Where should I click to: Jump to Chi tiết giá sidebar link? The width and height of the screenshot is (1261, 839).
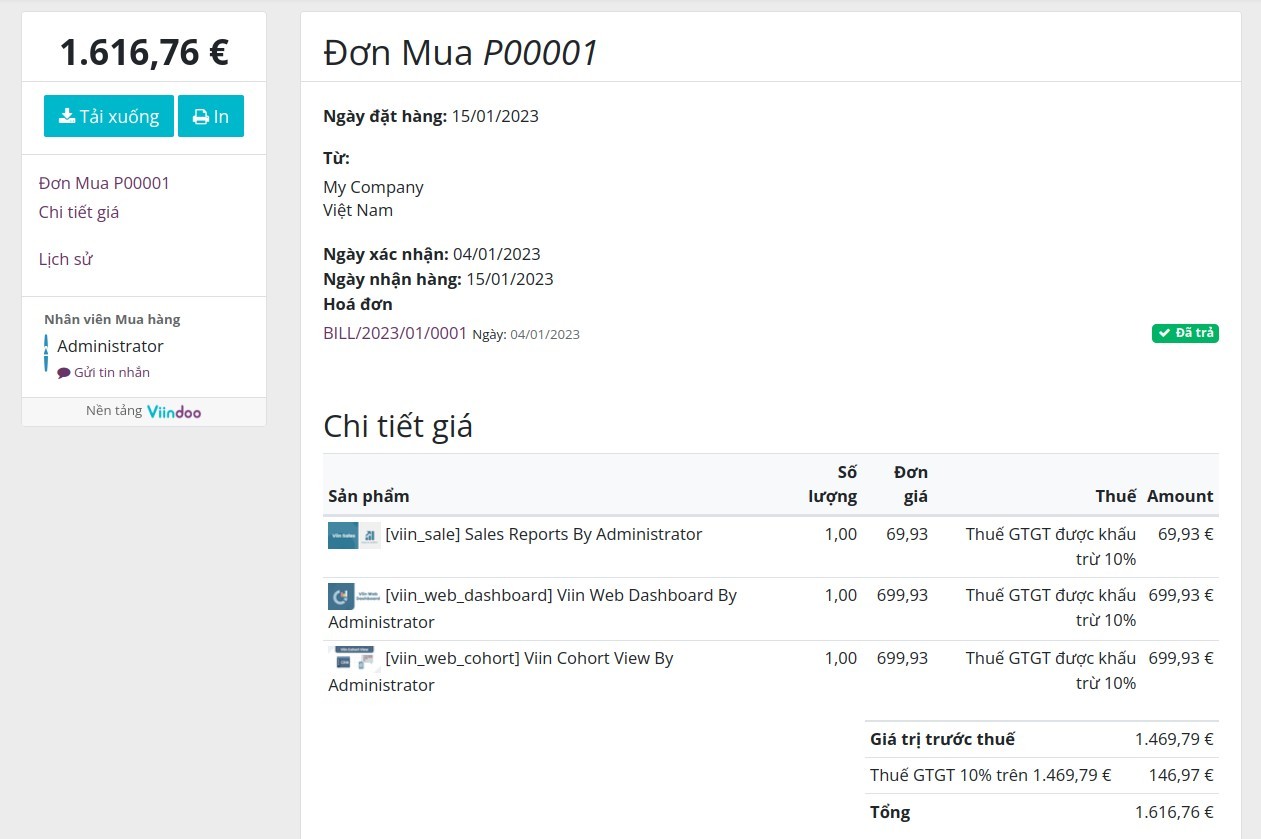point(79,212)
